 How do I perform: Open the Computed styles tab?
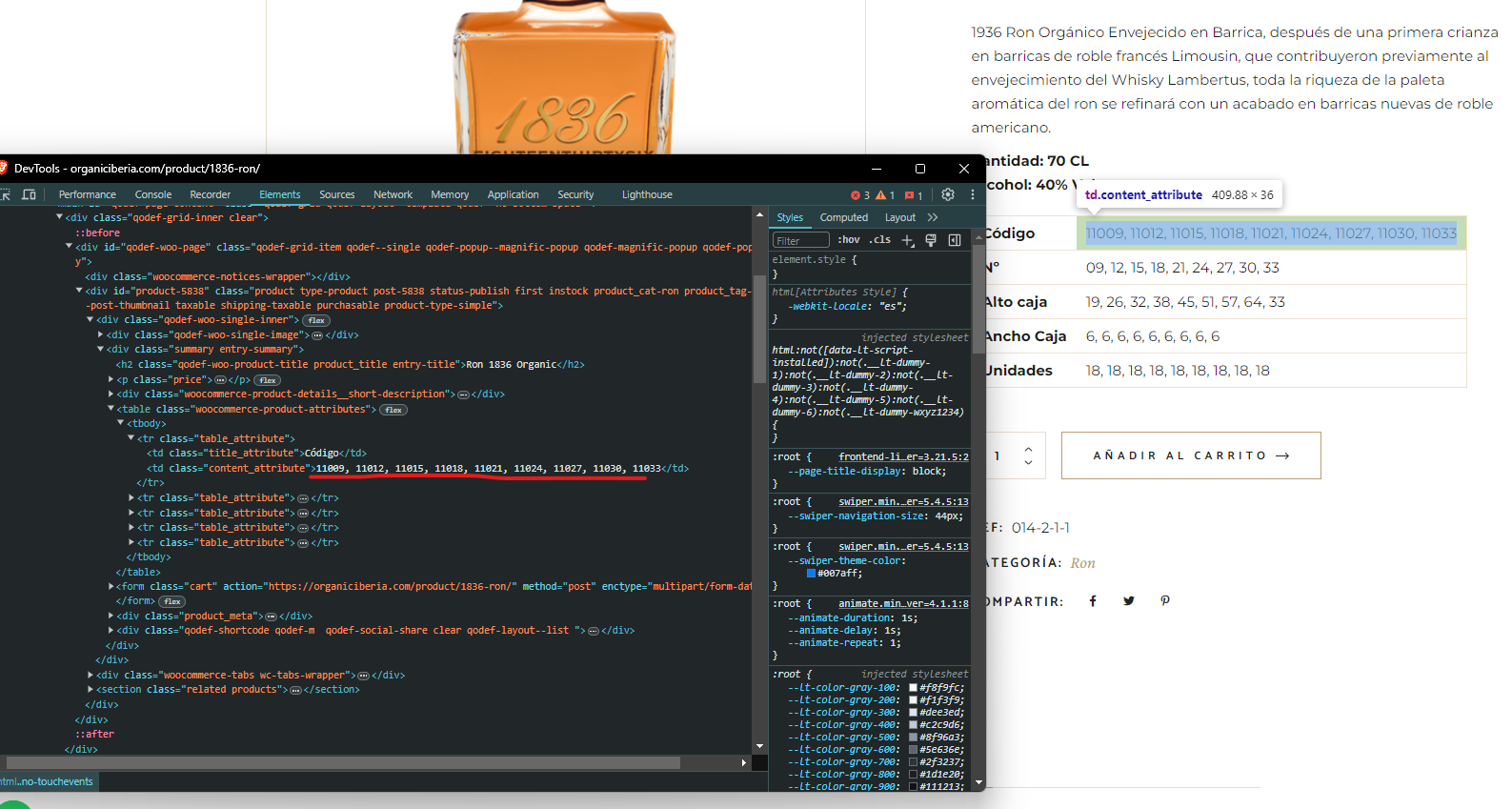pos(844,217)
